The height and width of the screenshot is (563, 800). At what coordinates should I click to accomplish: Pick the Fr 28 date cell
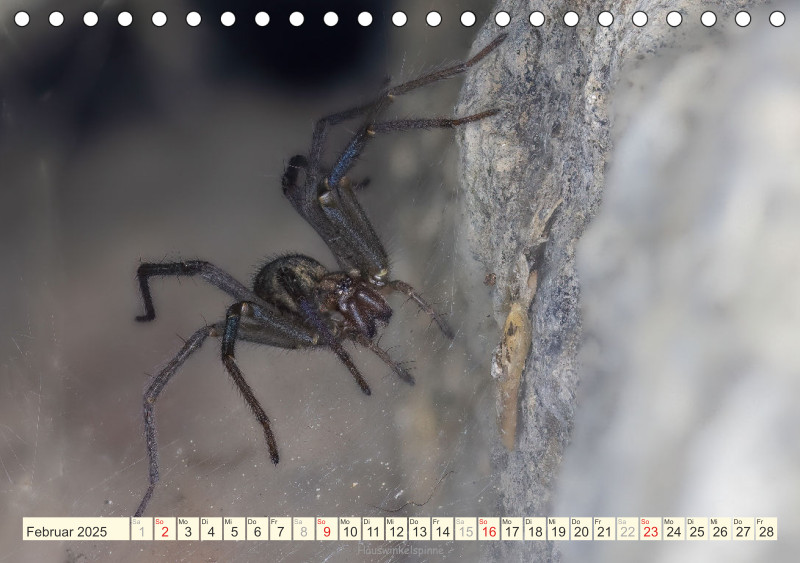click(x=766, y=529)
